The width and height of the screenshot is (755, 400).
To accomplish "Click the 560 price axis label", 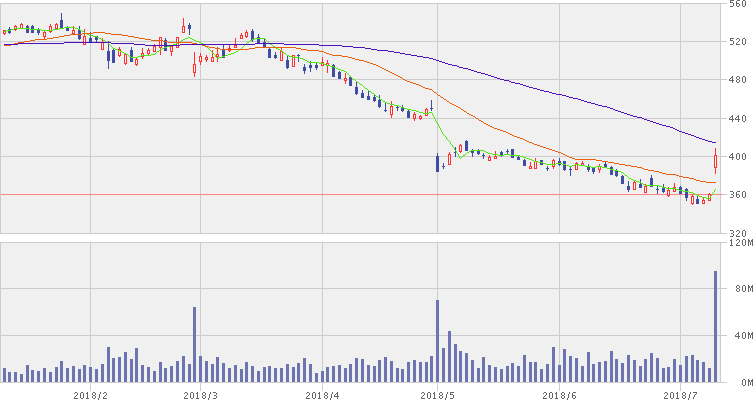I will pos(738,5).
